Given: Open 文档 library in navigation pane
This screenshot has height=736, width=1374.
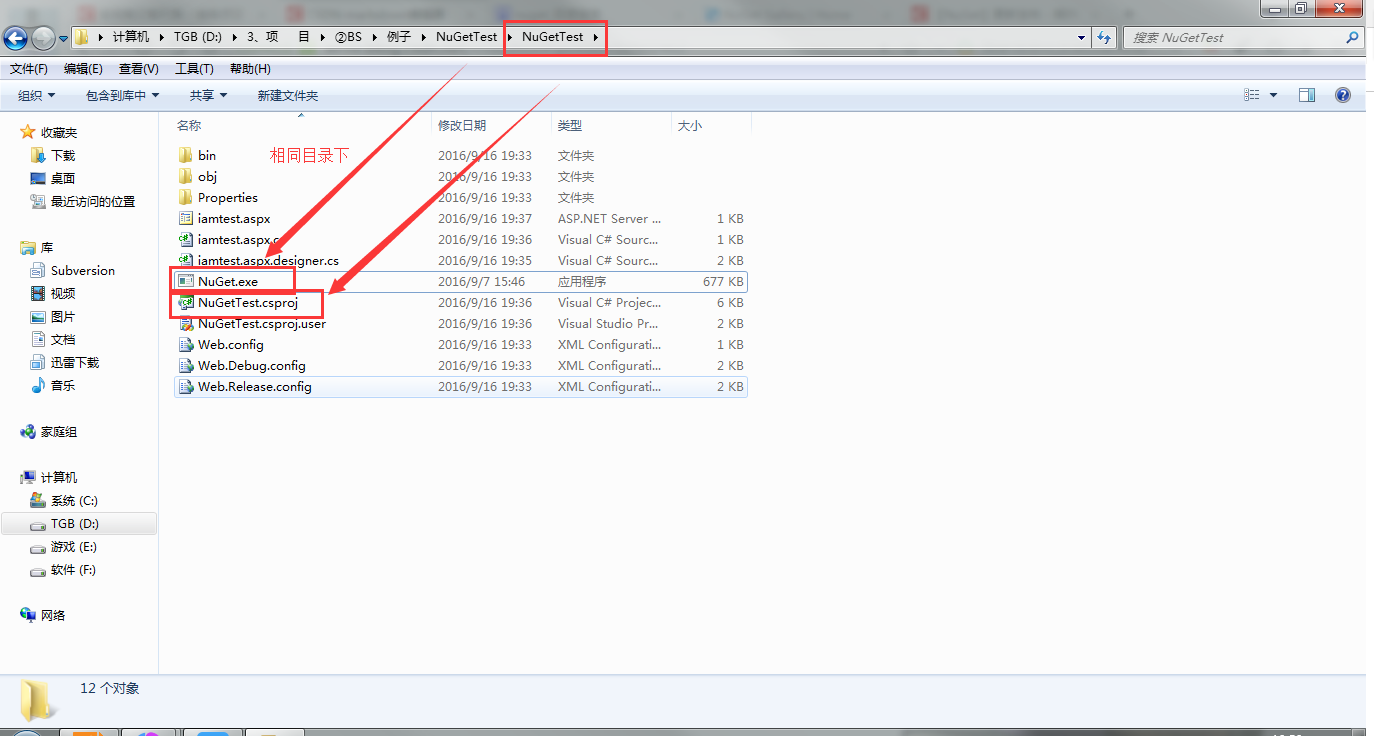Looking at the screenshot, I should [63, 339].
